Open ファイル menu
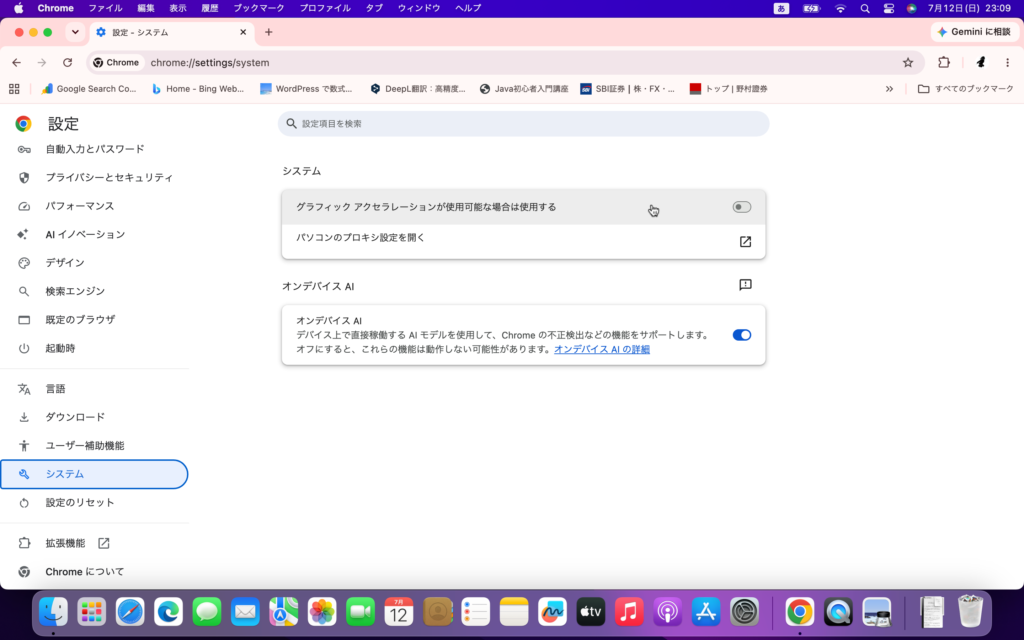 tap(105, 8)
